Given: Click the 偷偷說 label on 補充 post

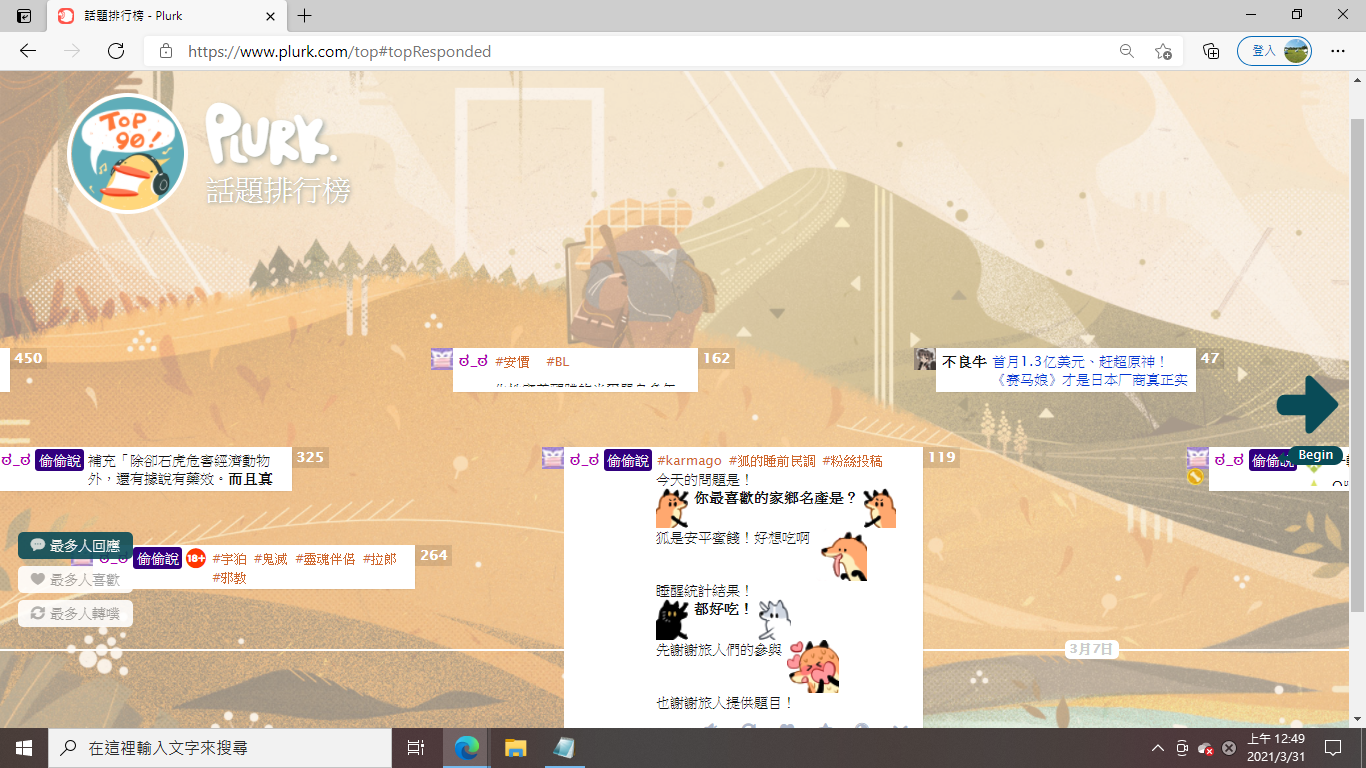Looking at the screenshot, I should click(x=59, y=460).
